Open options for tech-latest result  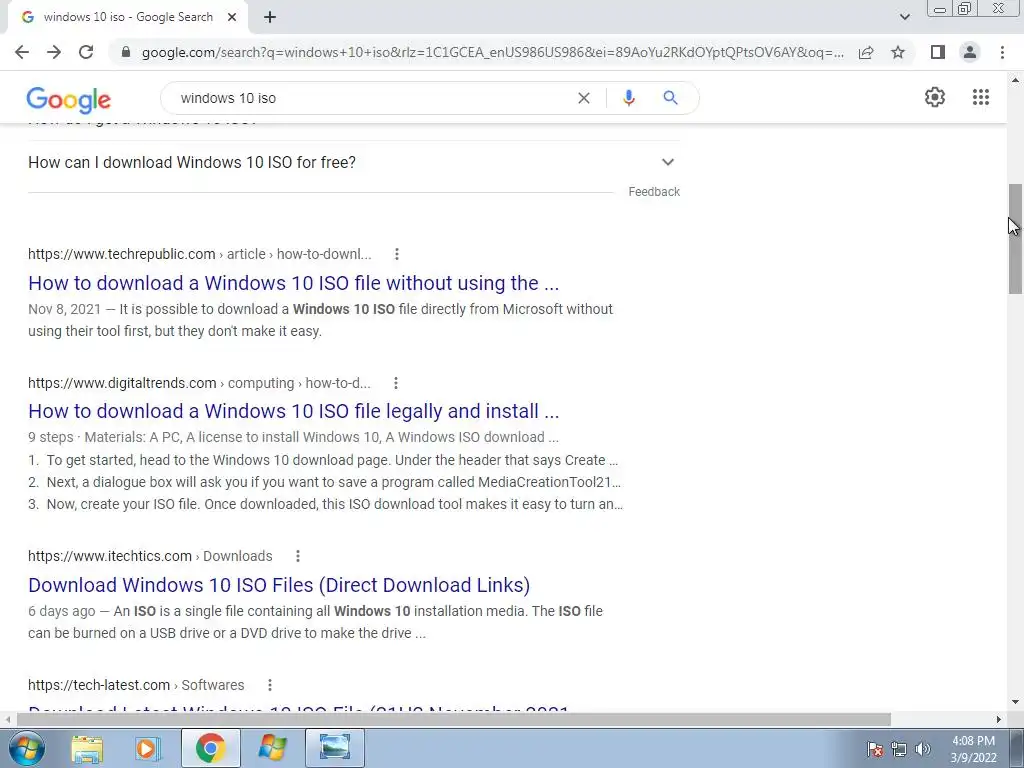270,685
